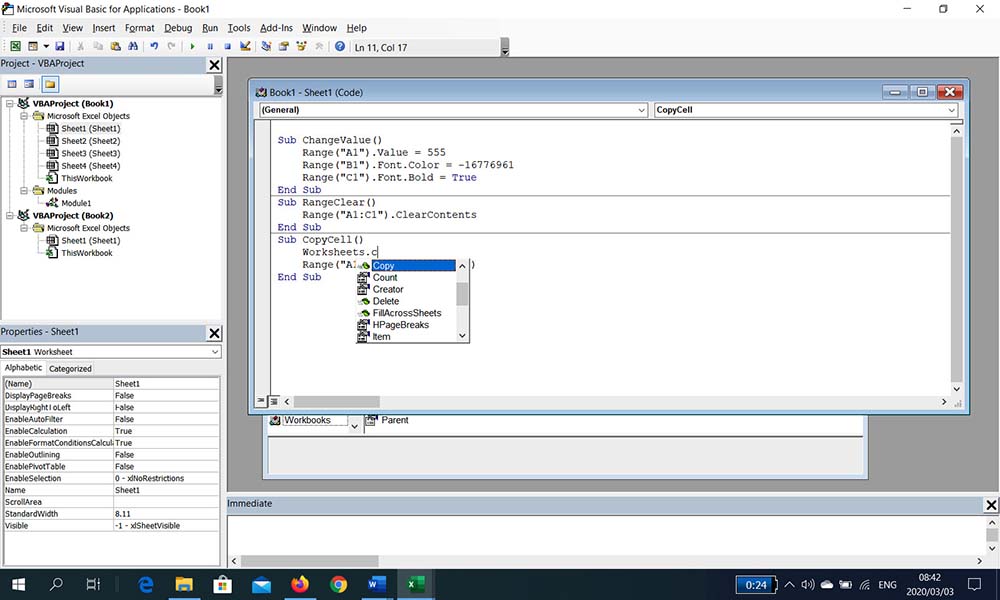This screenshot has height=600, width=1000.
Task: Click the Insert UserForm toolbar icon
Action: click(33, 47)
